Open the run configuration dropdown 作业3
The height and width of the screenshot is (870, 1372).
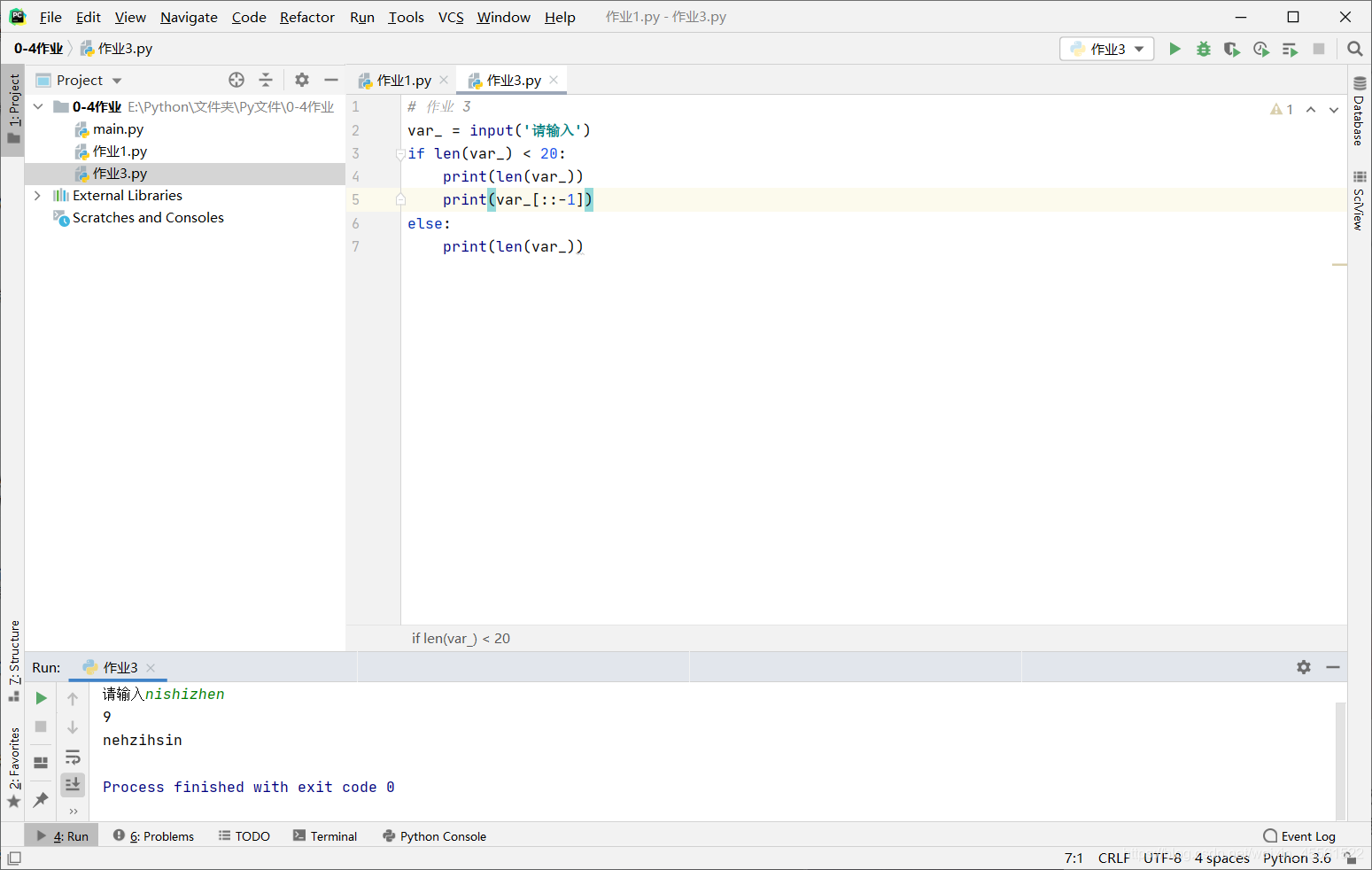click(1107, 49)
